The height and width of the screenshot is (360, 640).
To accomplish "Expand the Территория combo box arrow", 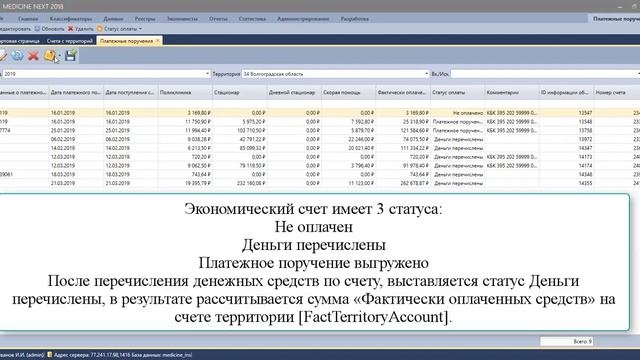I will (x=426, y=74).
